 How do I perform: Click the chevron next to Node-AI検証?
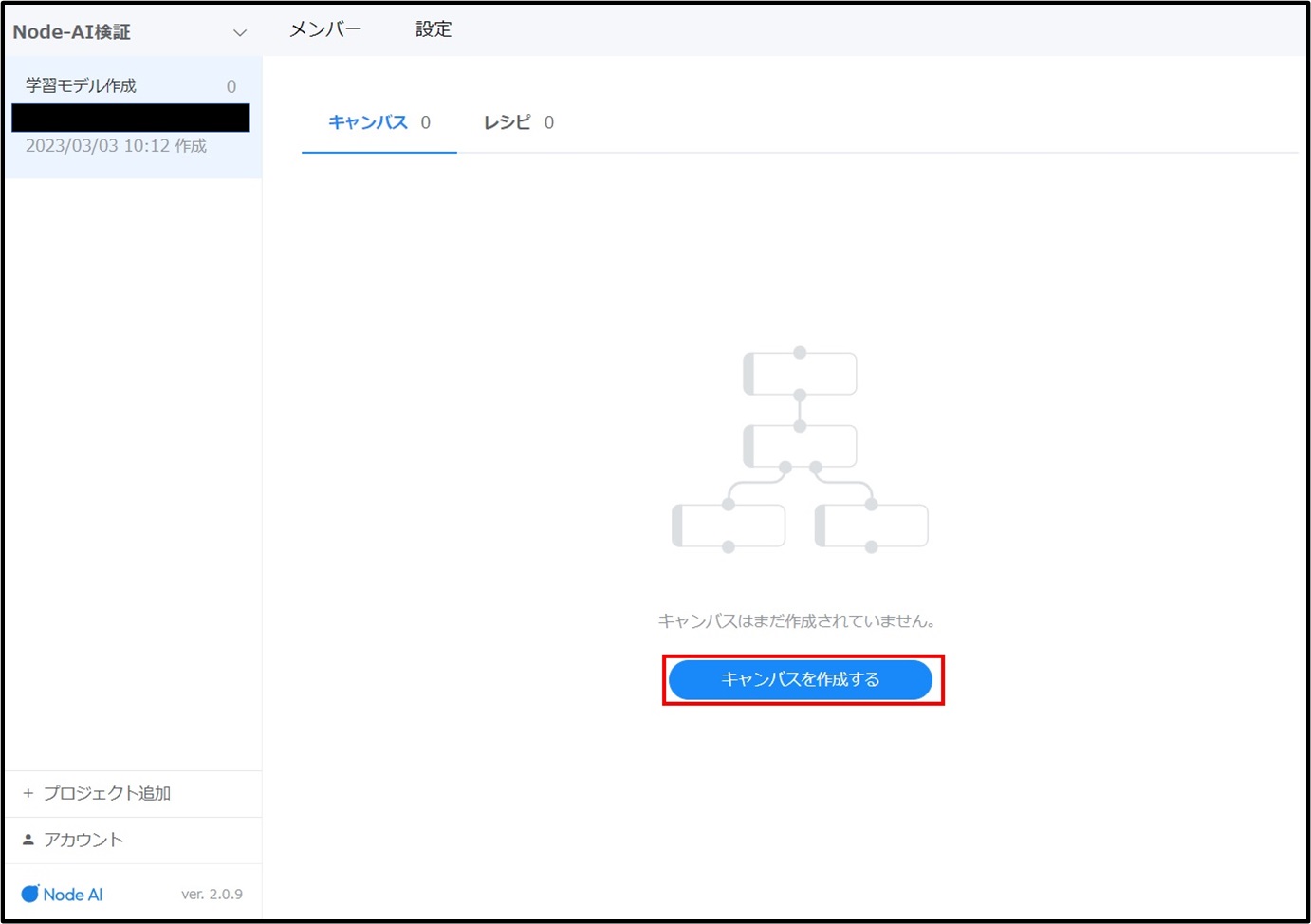point(239,31)
